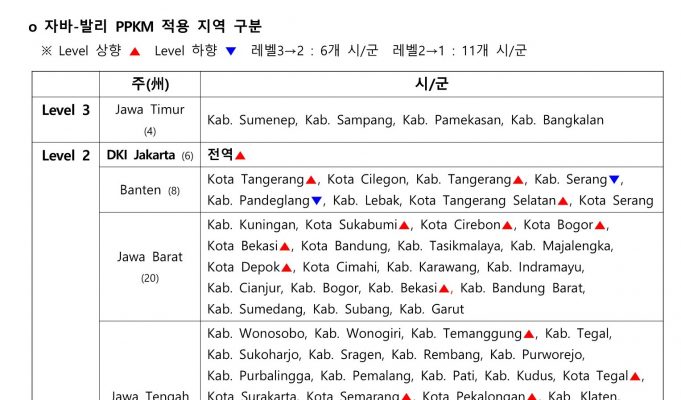The width and height of the screenshot is (681, 400).
Task: Click the blue down triangle after Kab. Serang
Action: [614, 180]
